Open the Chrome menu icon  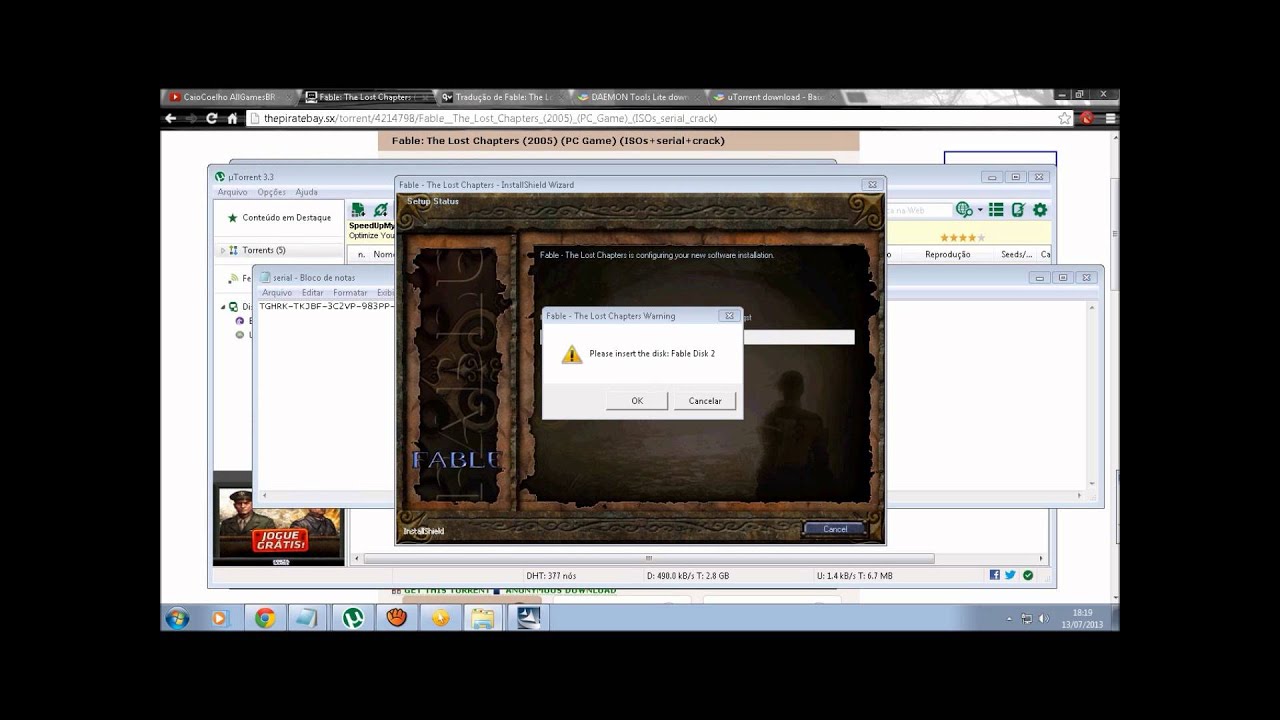click(x=1109, y=118)
